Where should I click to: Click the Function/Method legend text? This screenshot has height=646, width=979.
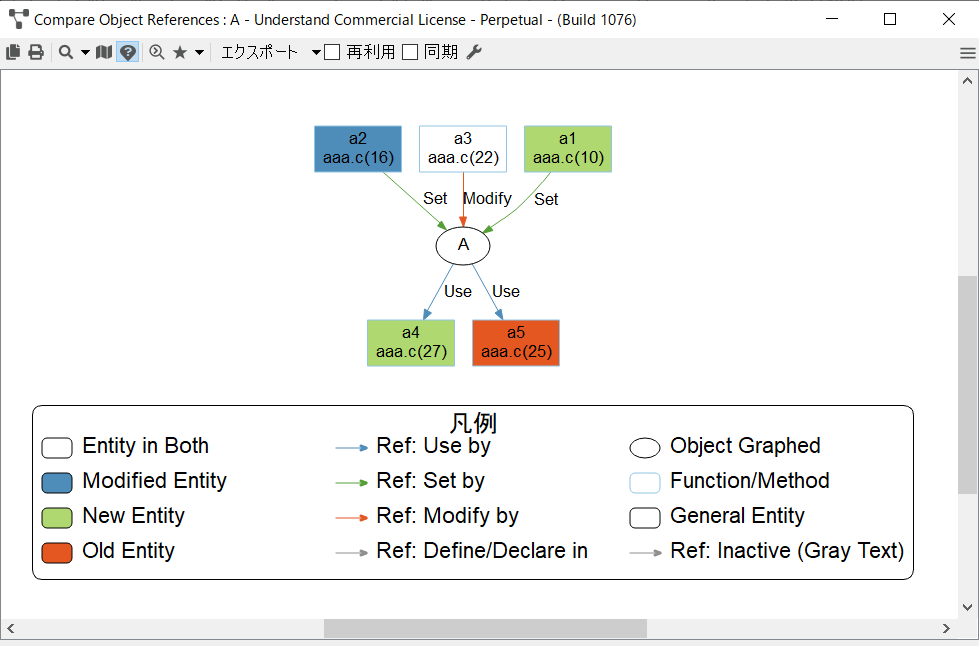[x=749, y=481]
